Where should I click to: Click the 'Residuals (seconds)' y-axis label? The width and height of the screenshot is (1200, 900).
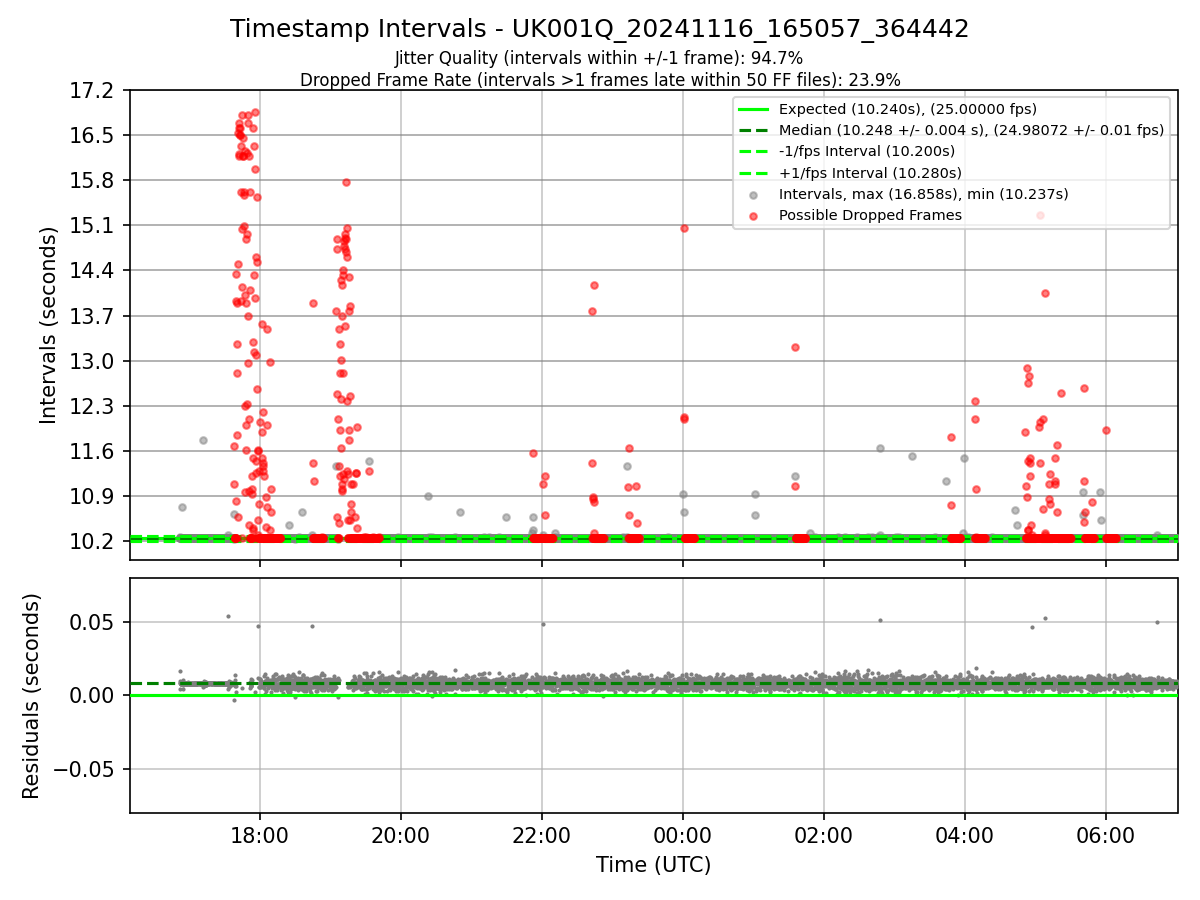[31, 696]
